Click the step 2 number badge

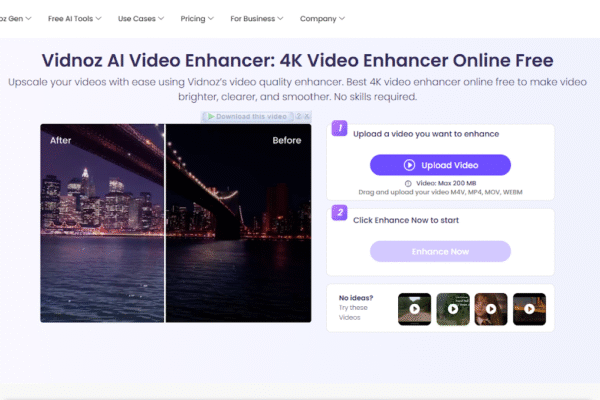pos(338,213)
